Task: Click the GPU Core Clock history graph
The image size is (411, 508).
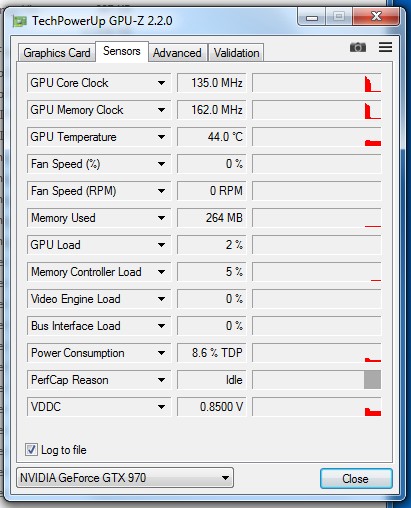Action: tap(316, 83)
